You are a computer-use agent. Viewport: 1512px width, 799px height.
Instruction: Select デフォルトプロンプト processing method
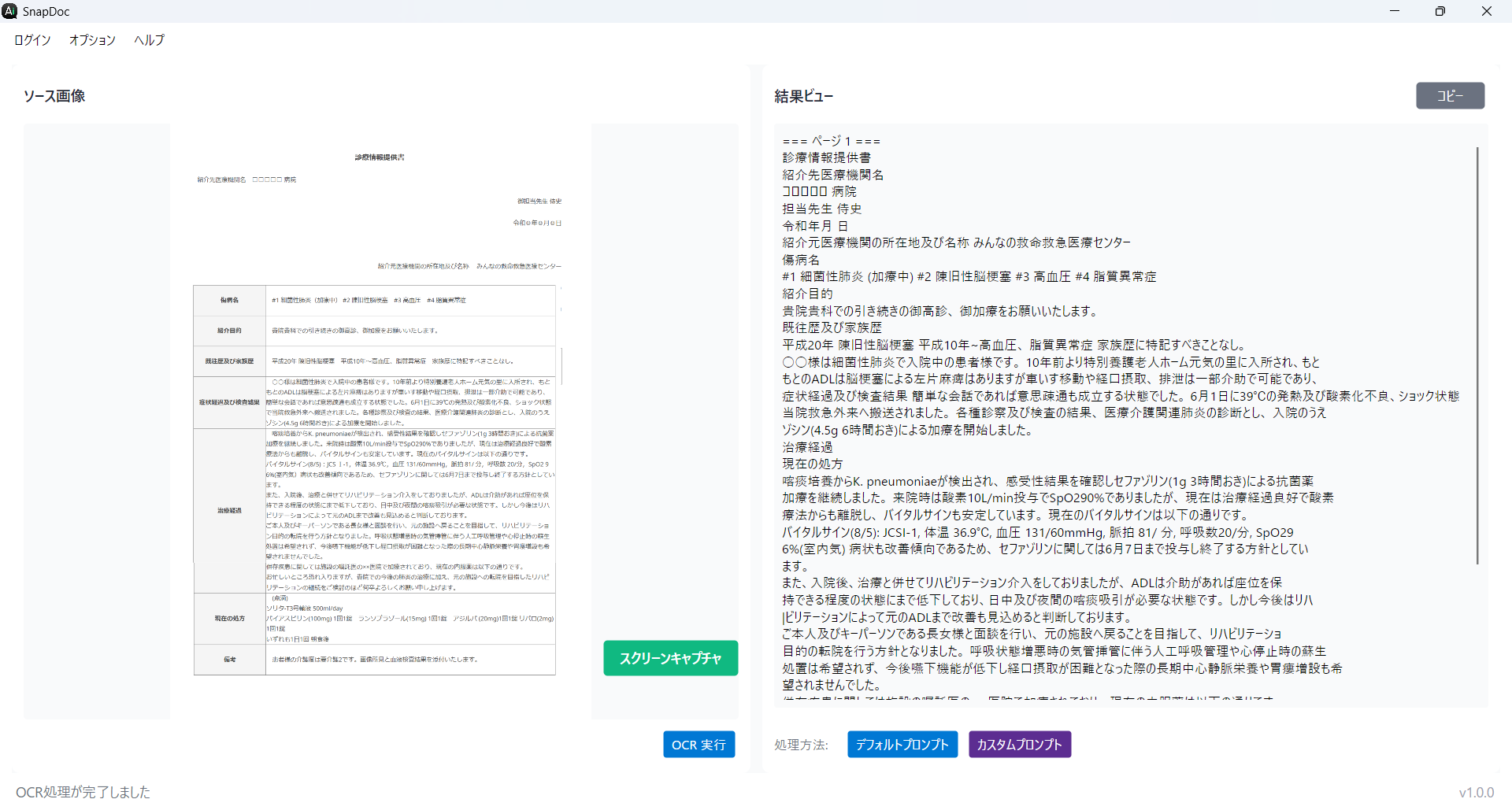902,745
